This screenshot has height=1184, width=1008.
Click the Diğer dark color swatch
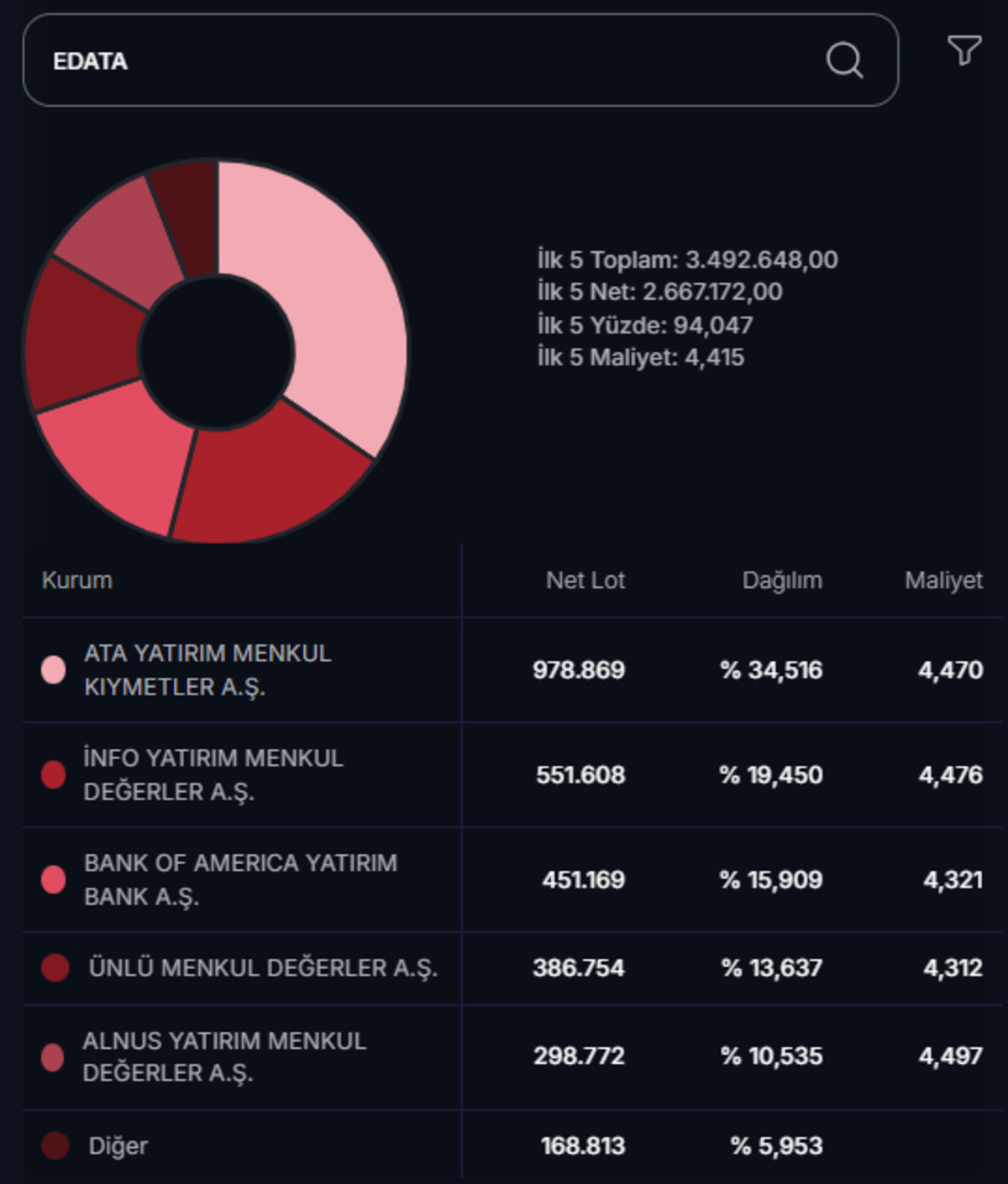point(55,1146)
